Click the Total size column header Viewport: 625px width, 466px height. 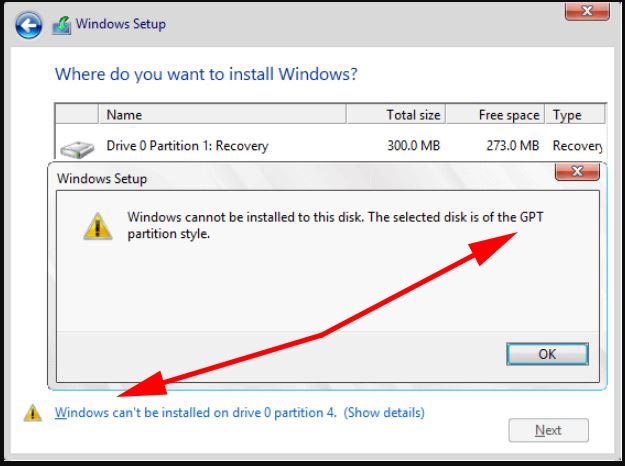(413, 115)
